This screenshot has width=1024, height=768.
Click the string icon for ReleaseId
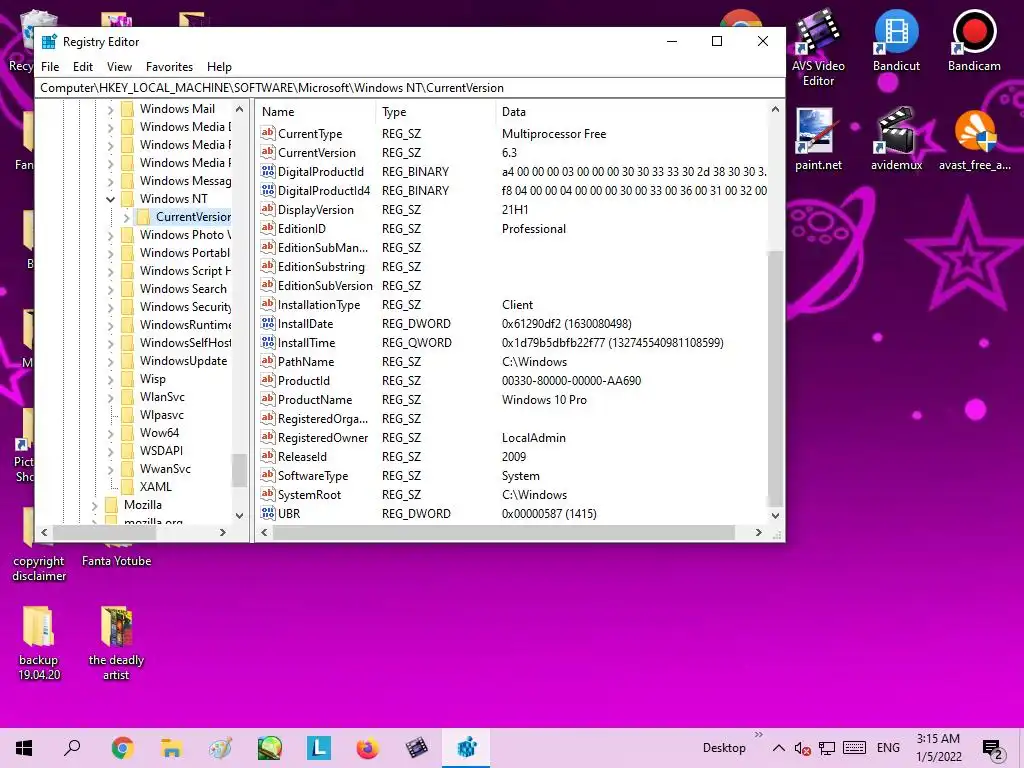point(268,456)
